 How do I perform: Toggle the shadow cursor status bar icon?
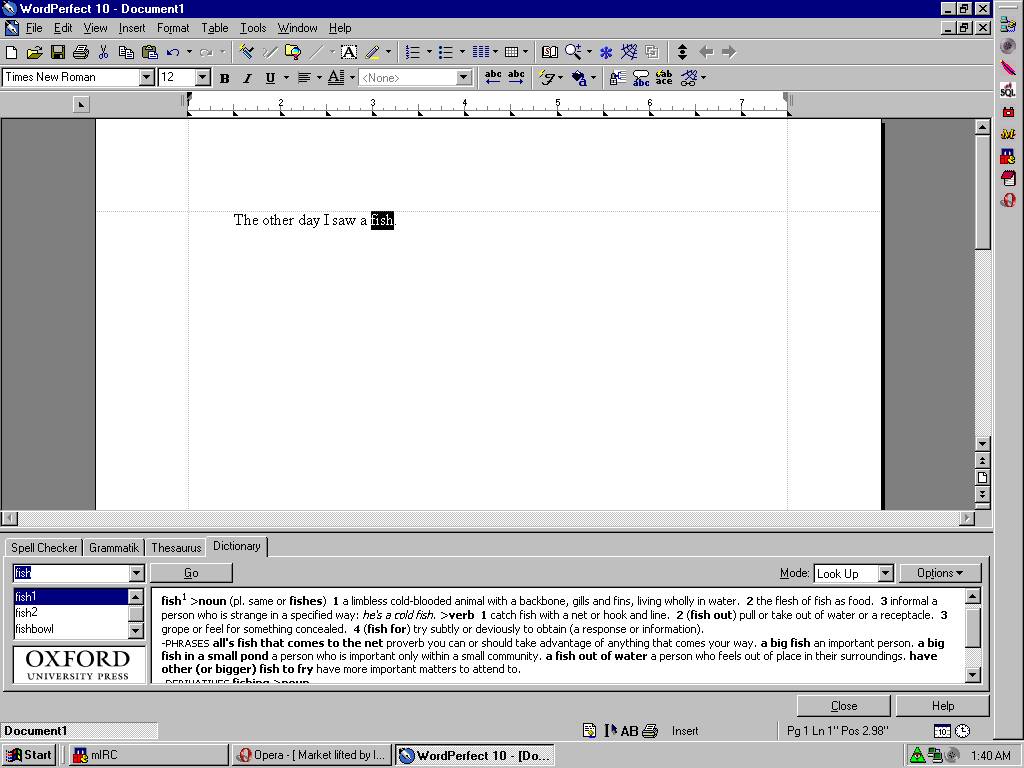click(611, 731)
